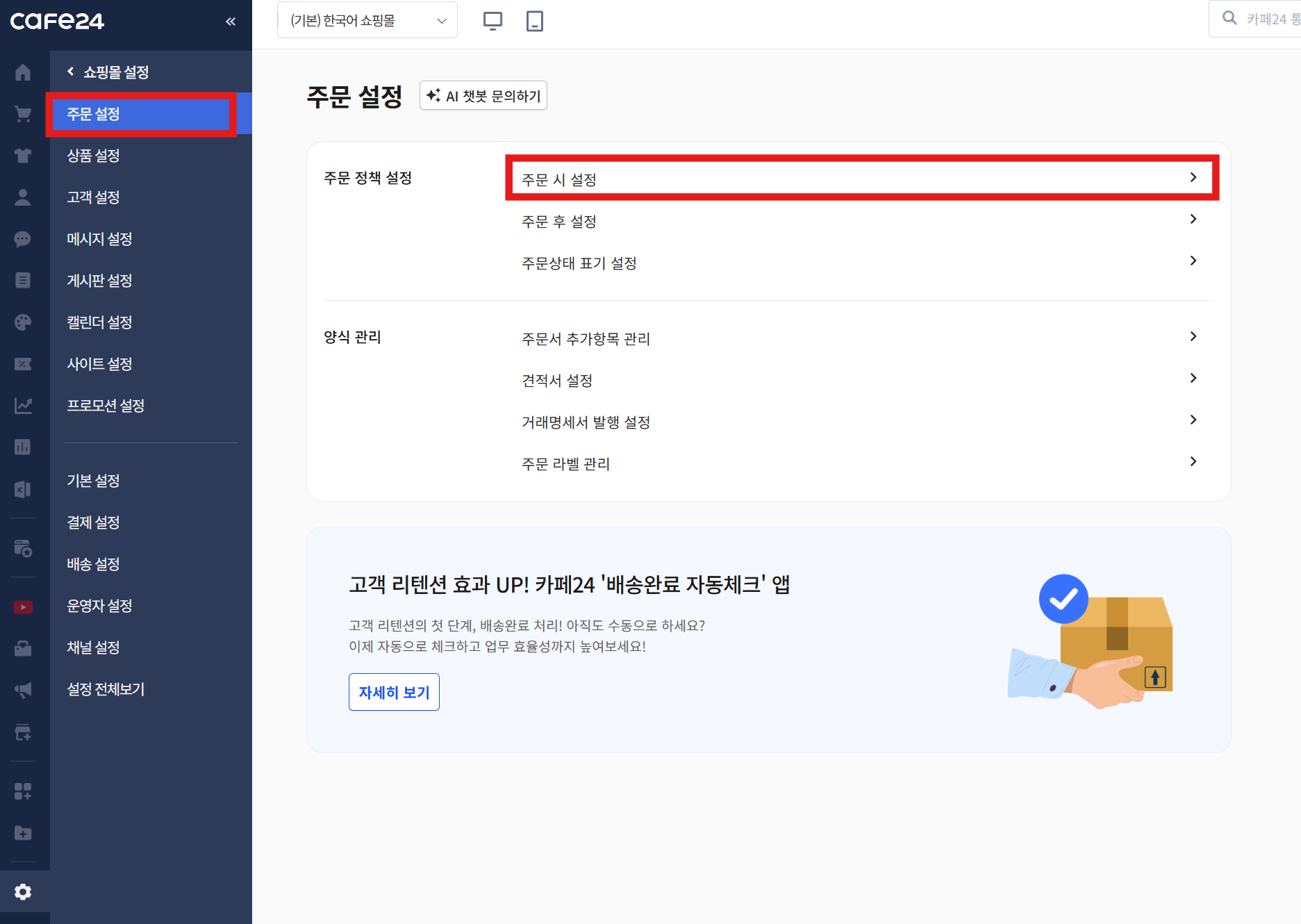Image resolution: width=1301 pixels, height=924 pixels.
Task: Go back via 쇼핑몰 설정 arrow
Action: 71,72
